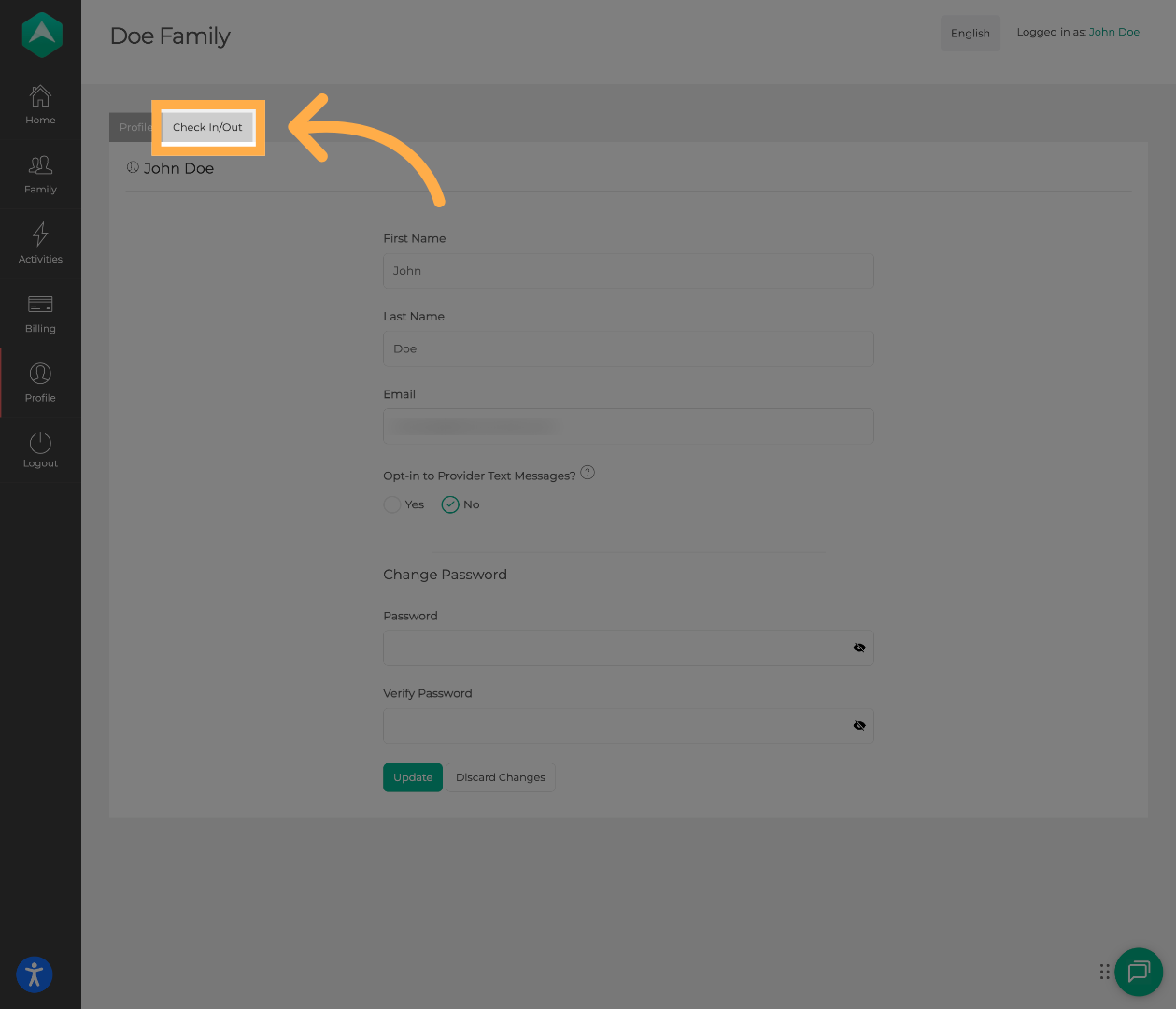
Task: Open the chat bubble in the corner
Action: [1139, 972]
